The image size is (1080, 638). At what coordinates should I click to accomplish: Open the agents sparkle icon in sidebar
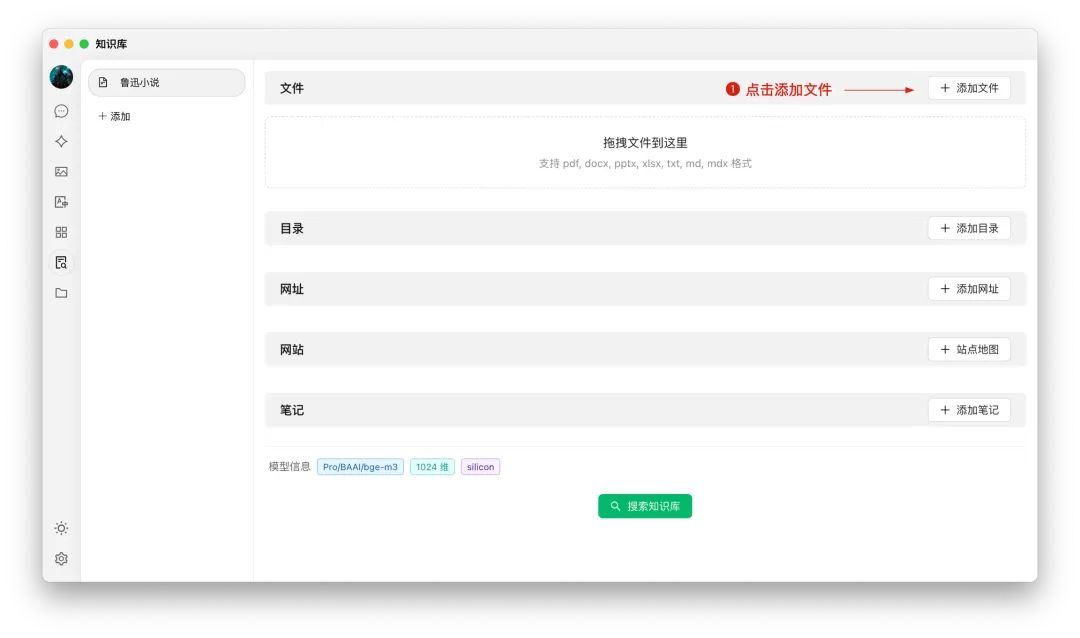pos(61,141)
